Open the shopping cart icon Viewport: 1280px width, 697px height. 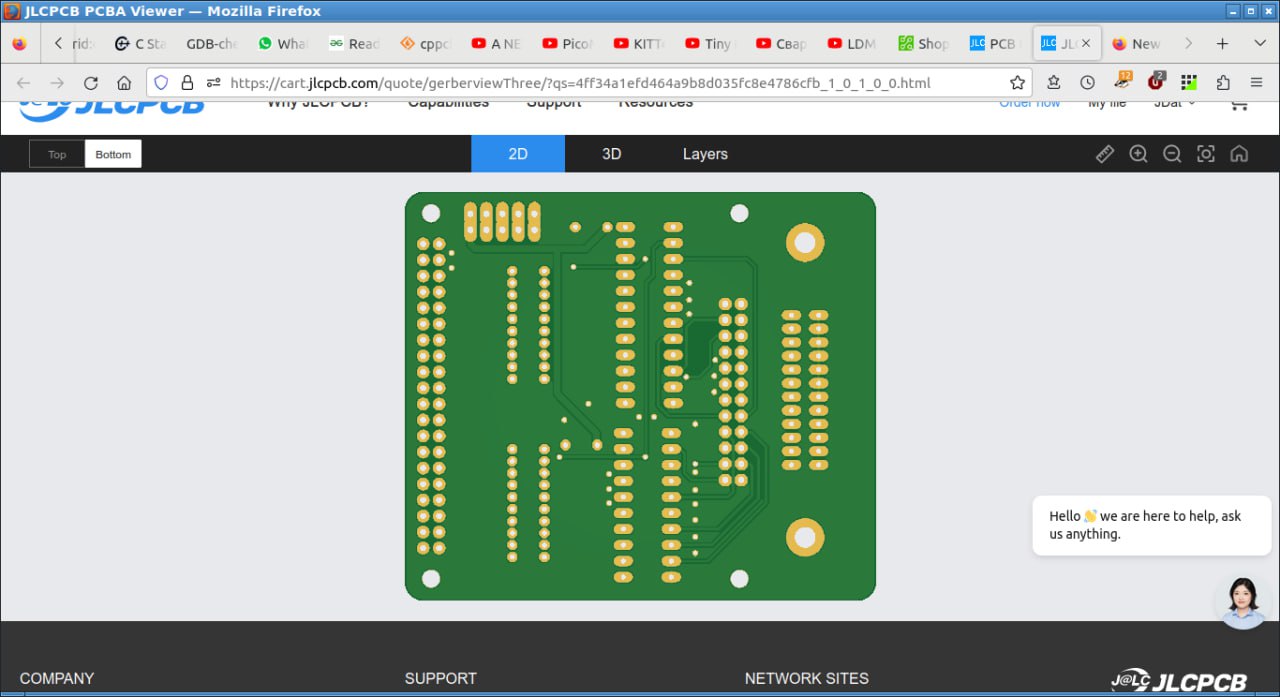coord(1239,103)
